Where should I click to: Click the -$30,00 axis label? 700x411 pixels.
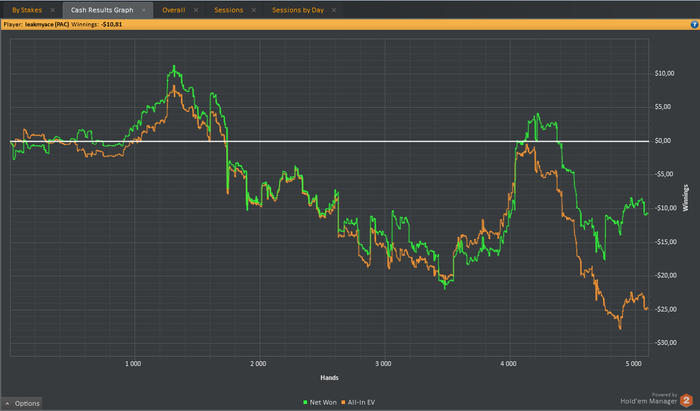(666, 343)
